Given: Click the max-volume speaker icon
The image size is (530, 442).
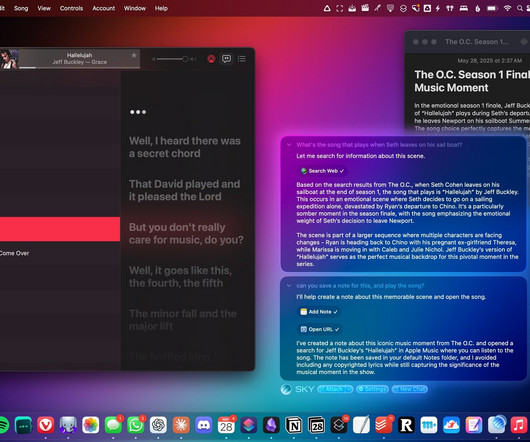Looking at the screenshot, I should tap(193, 59).
